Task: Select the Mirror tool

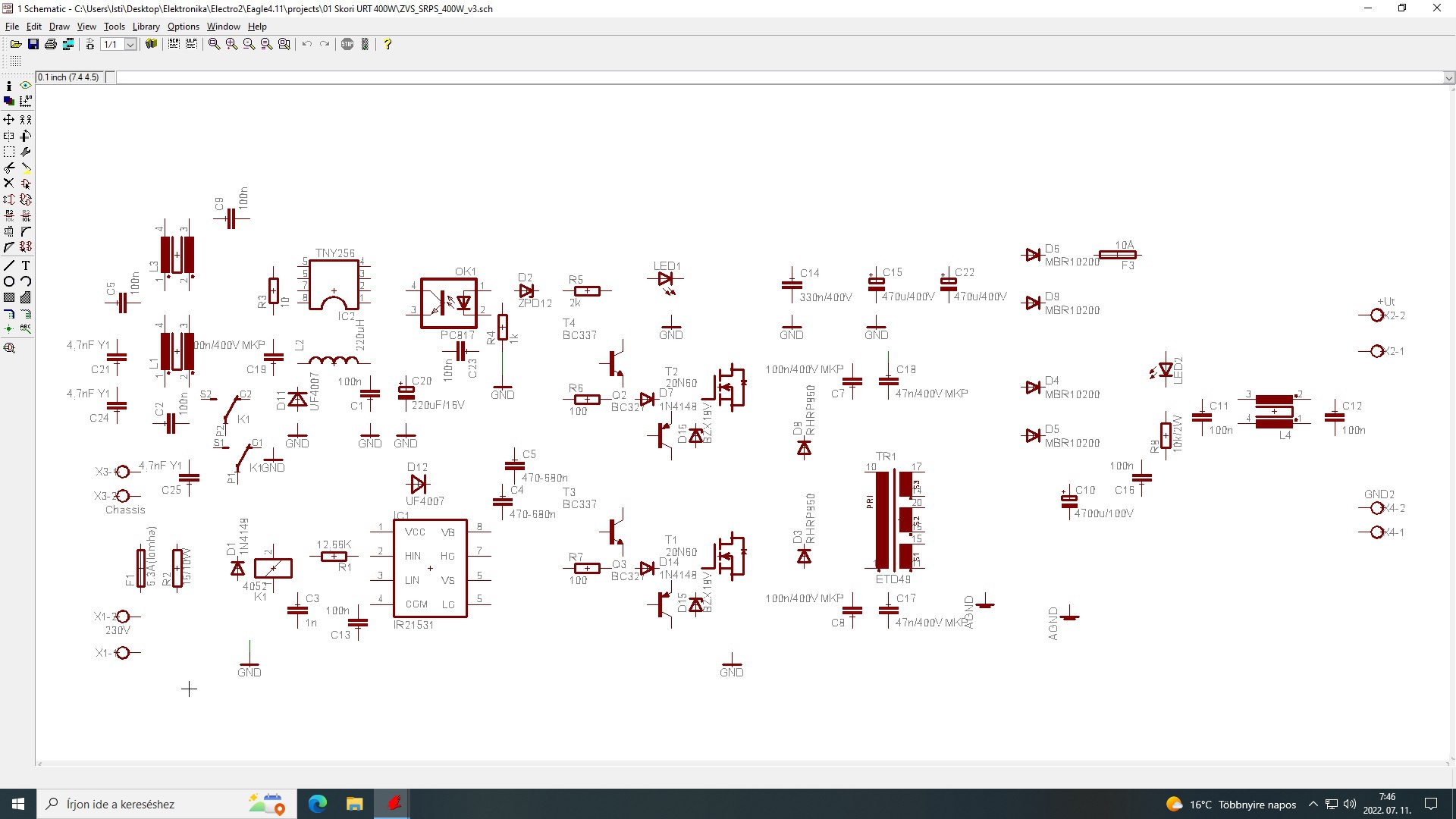Action: (9, 136)
